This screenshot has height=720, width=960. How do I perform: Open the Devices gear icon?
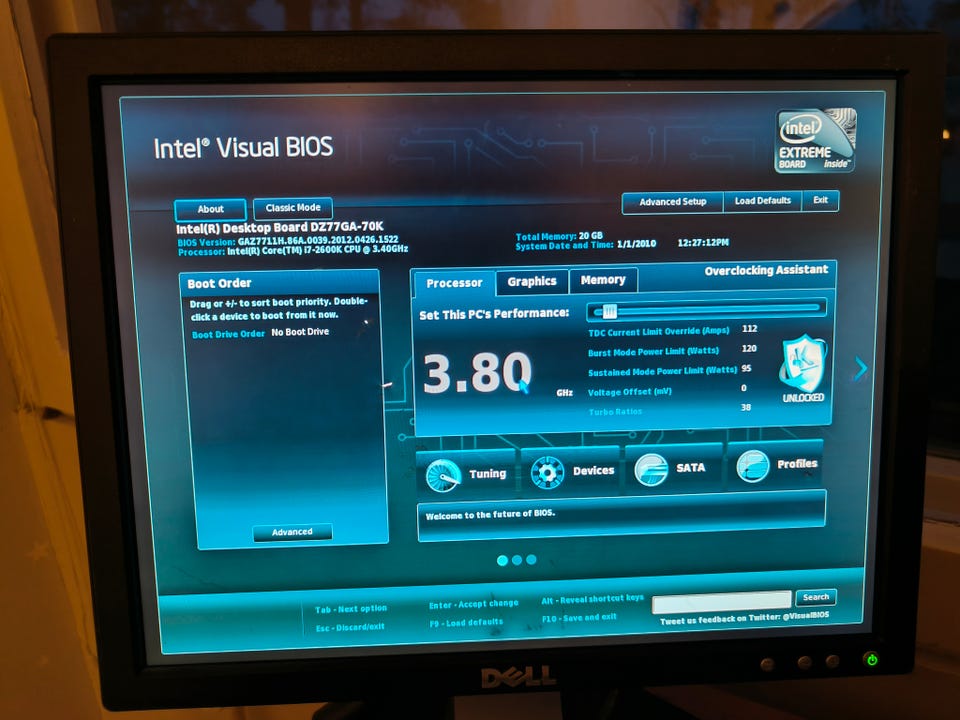(x=547, y=472)
